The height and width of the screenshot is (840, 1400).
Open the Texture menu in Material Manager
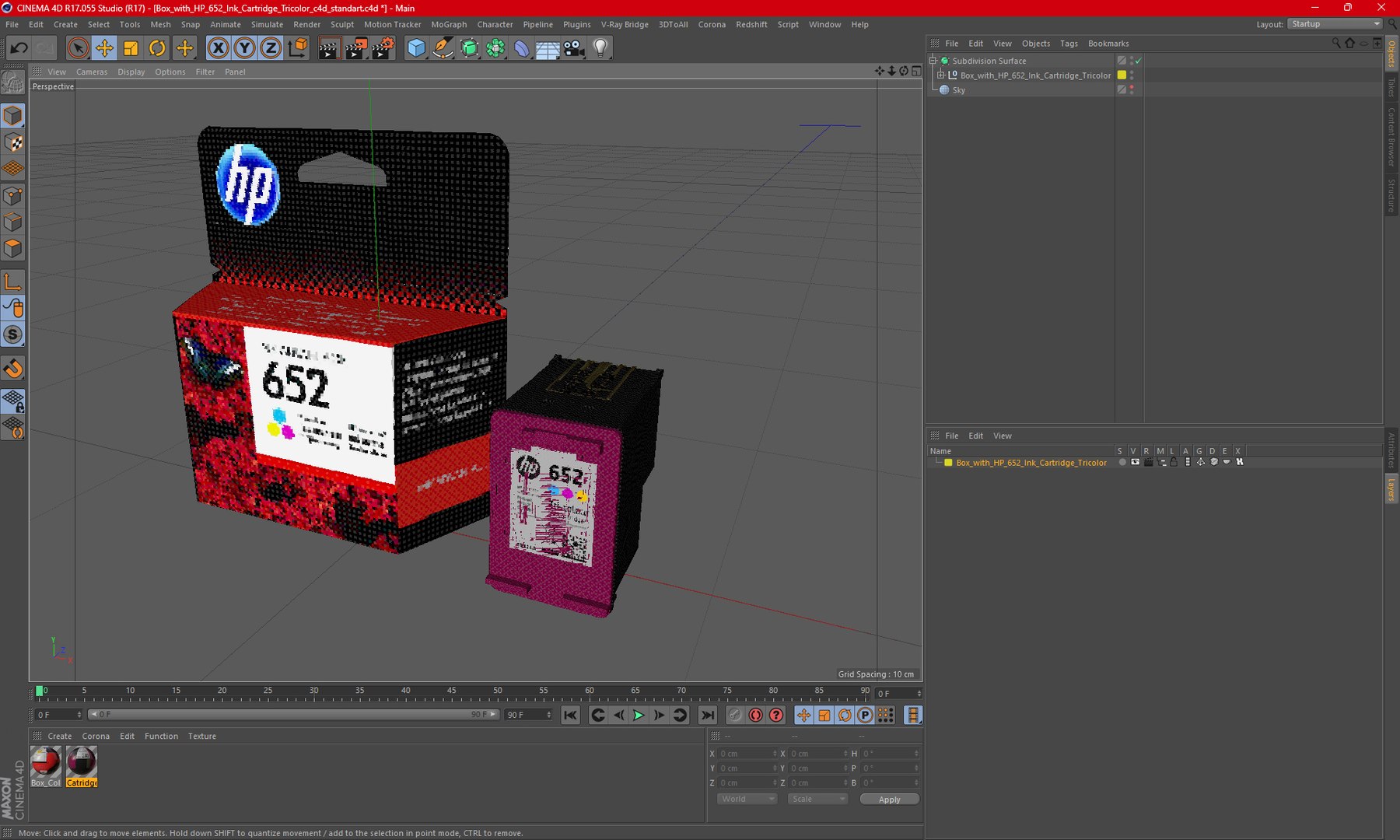pyautogui.click(x=202, y=736)
